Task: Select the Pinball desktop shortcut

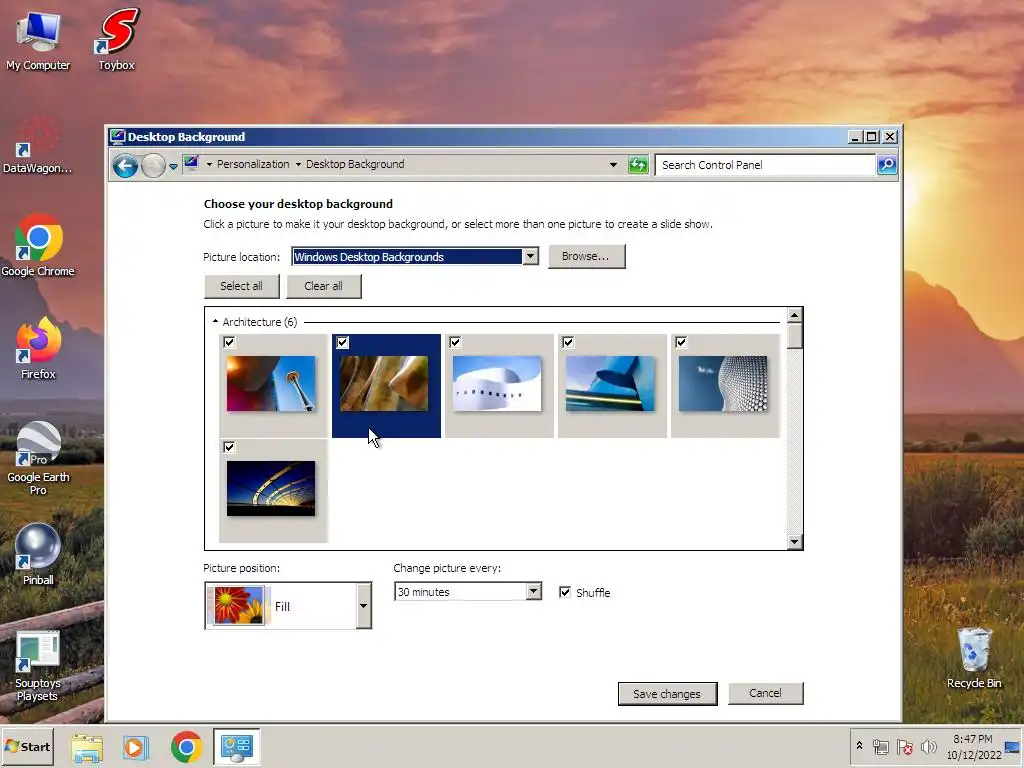Action: point(38,555)
